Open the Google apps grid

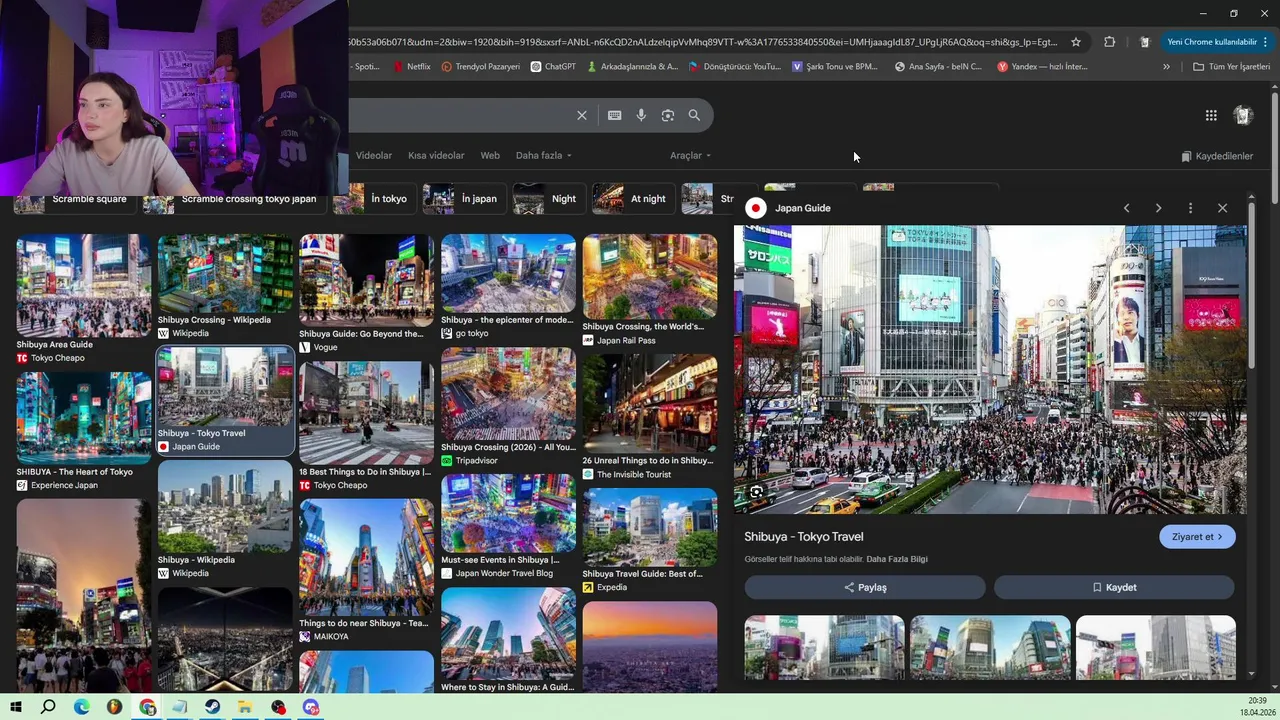tap(1211, 115)
